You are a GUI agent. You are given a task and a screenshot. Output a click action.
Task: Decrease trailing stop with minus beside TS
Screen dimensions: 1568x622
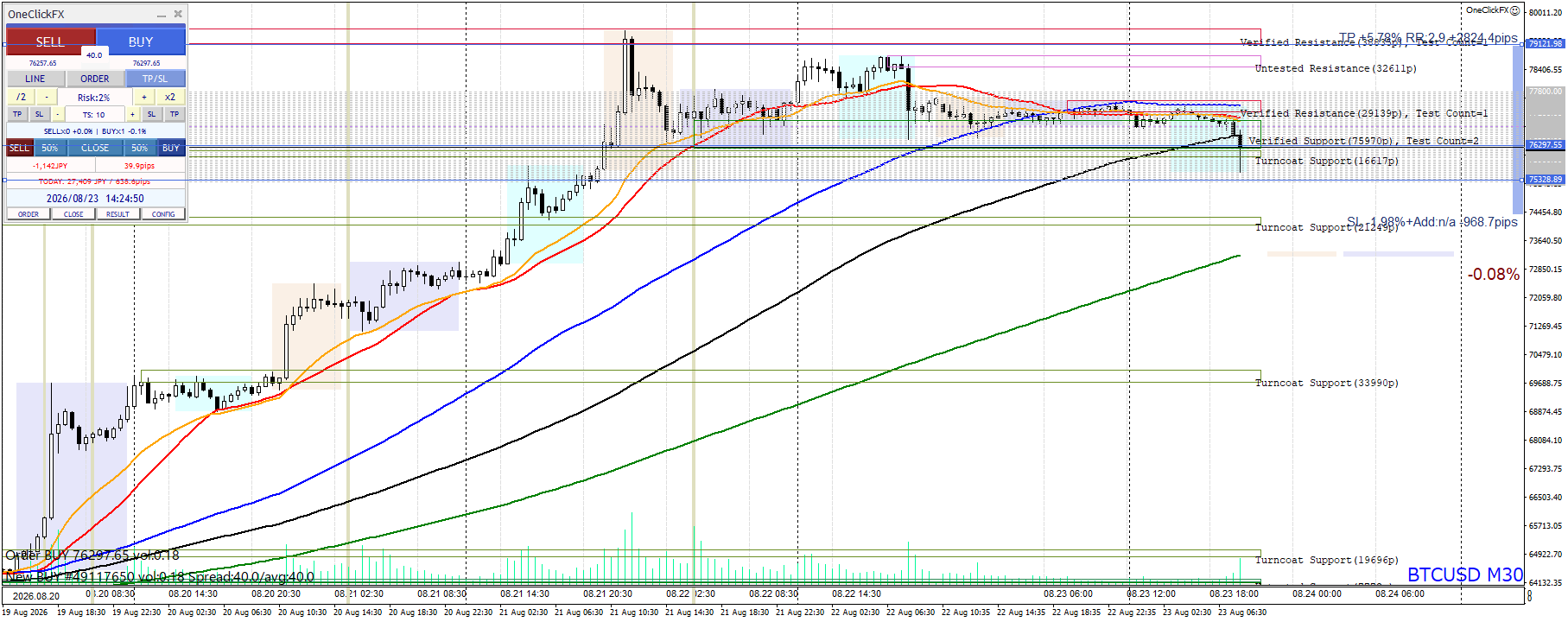coord(58,114)
